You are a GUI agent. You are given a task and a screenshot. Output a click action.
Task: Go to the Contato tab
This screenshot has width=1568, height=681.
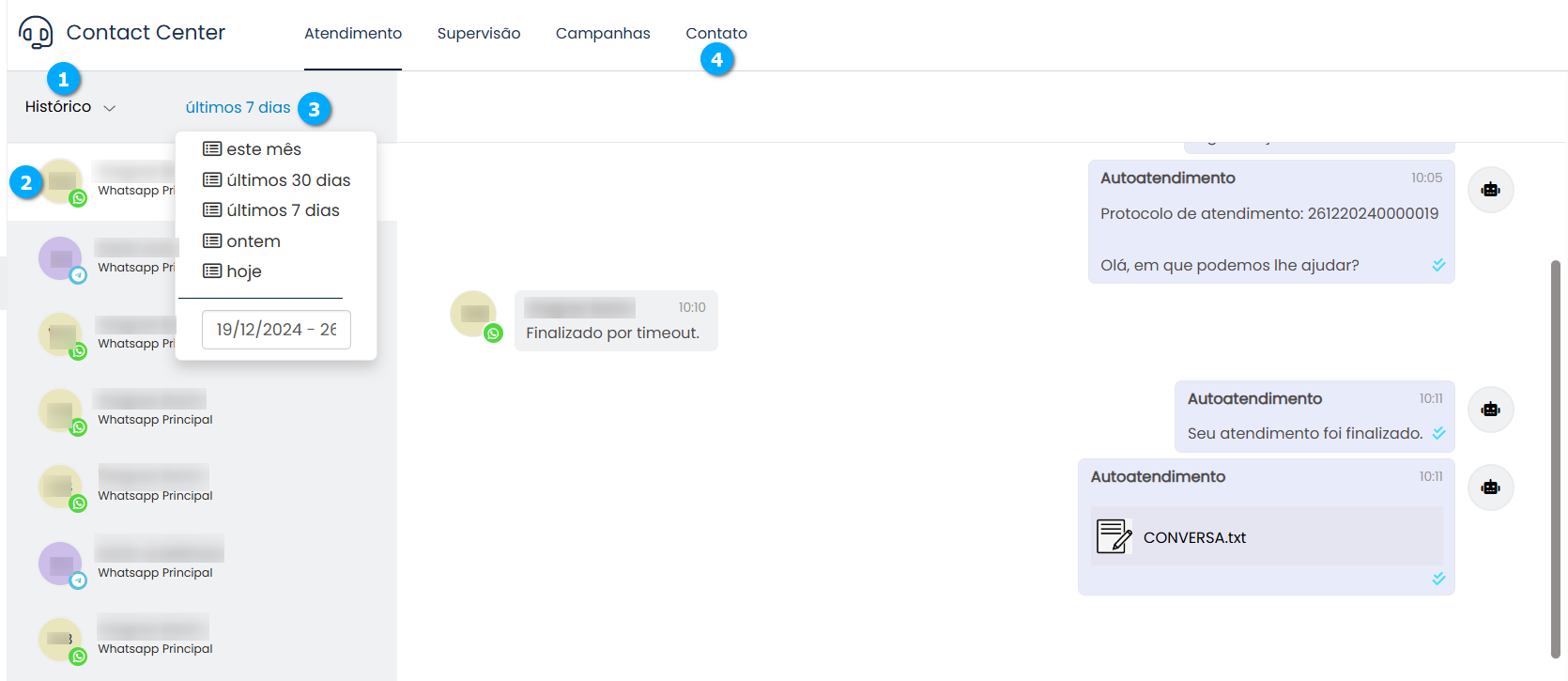(715, 34)
